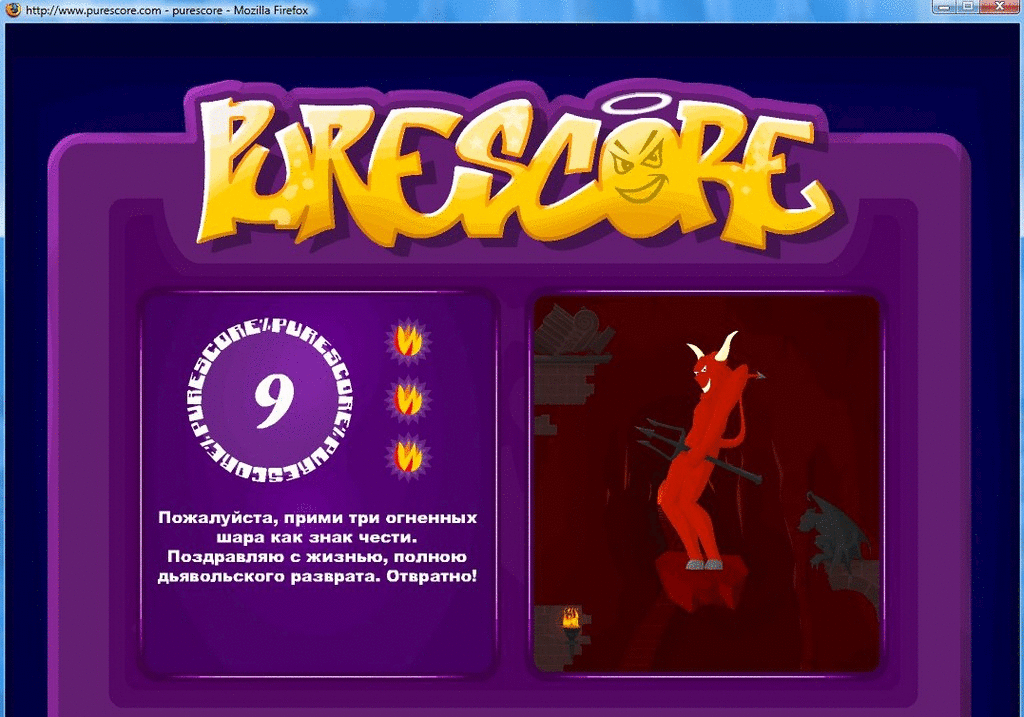Click the middle fireball icon
The image size is (1024, 717).
coord(408,400)
